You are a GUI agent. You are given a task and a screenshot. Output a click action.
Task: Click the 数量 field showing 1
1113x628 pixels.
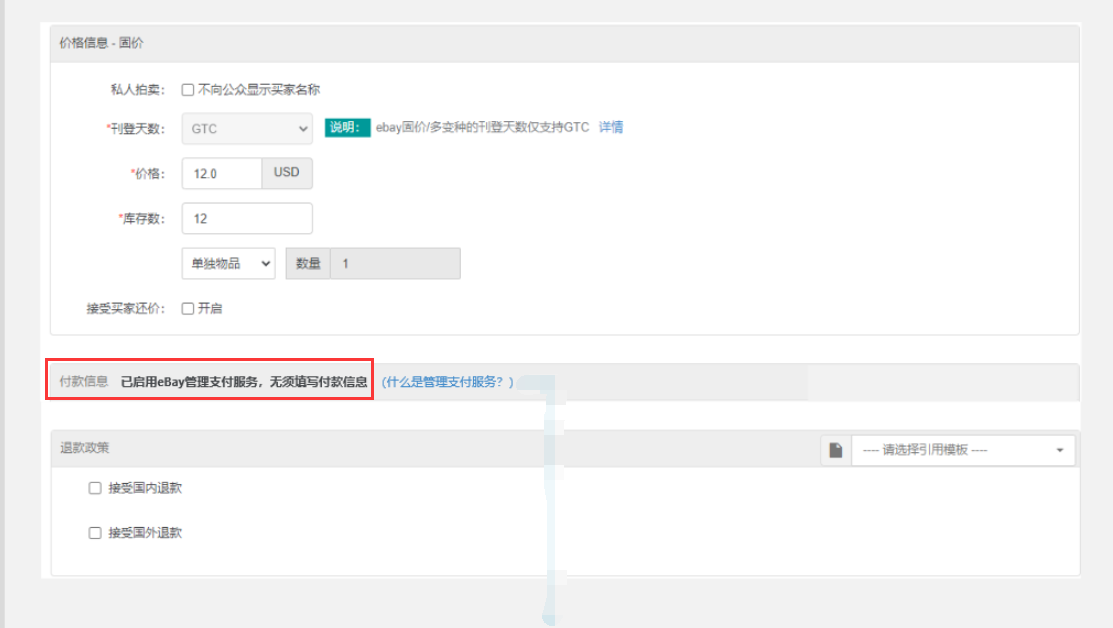[395, 263]
